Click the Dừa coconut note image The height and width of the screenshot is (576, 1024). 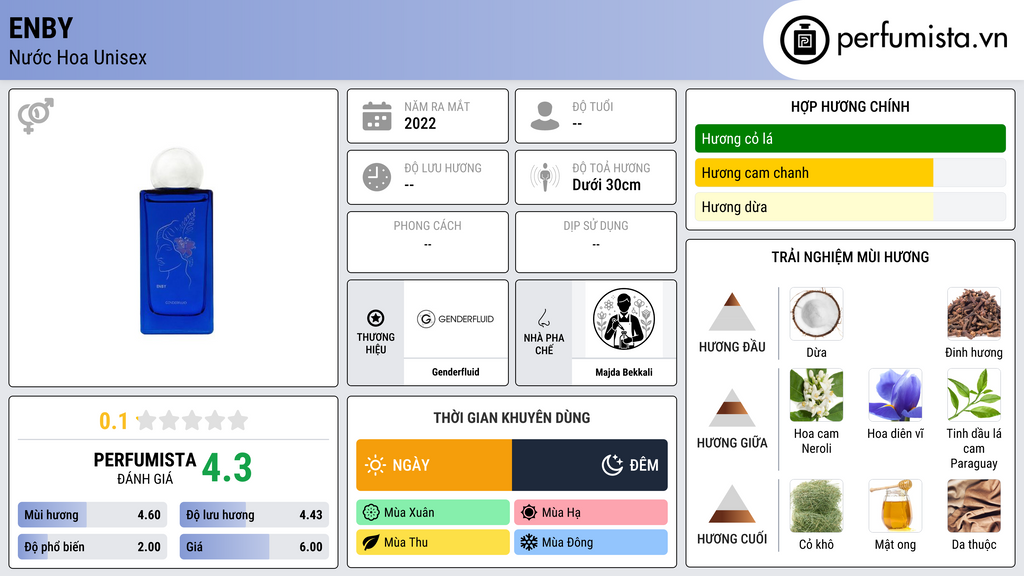(x=816, y=314)
